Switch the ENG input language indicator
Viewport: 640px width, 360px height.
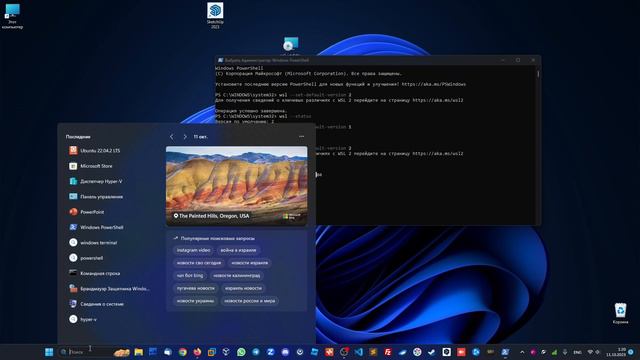pos(577,352)
